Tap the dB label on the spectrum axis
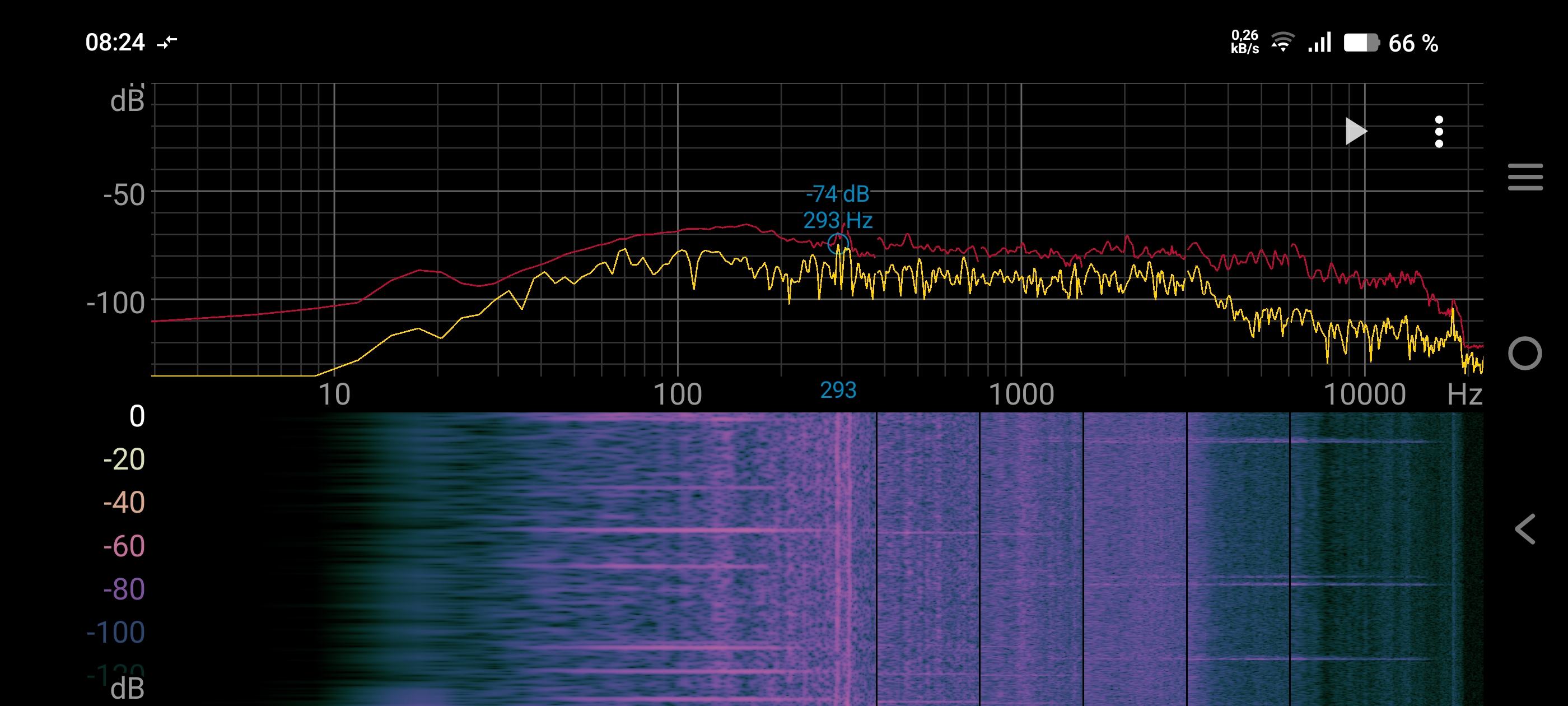Image resolution: width=1568 pixels, height=706 pixels. click(127, 101)
